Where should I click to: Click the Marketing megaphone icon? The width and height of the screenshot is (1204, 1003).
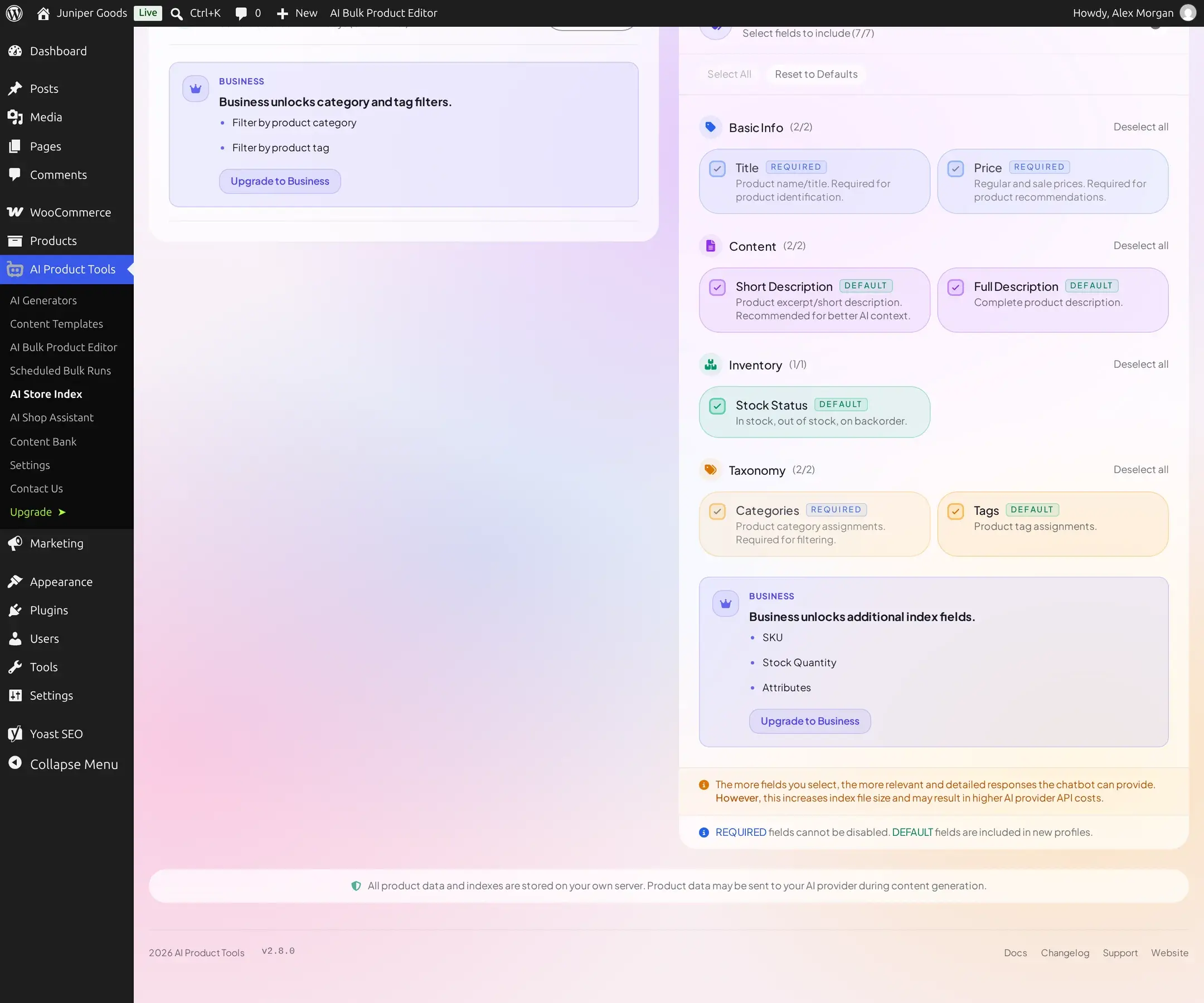[x=15, y=543]
